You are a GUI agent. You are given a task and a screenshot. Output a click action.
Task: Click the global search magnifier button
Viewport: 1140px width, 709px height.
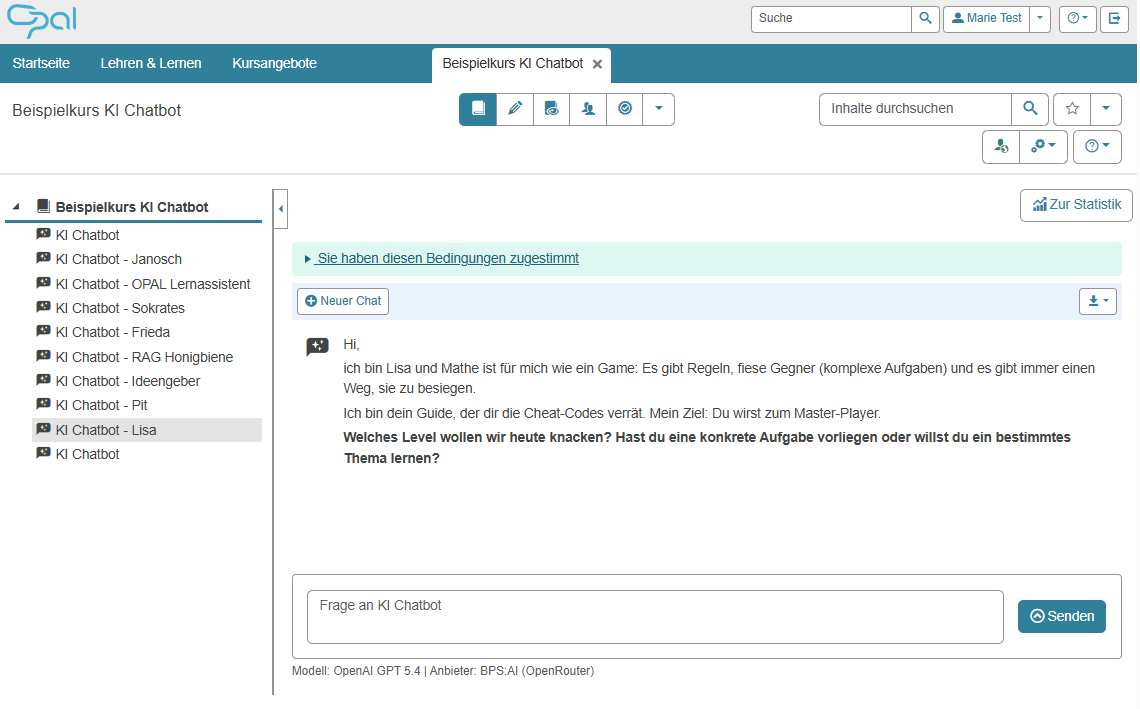point(925,19)
